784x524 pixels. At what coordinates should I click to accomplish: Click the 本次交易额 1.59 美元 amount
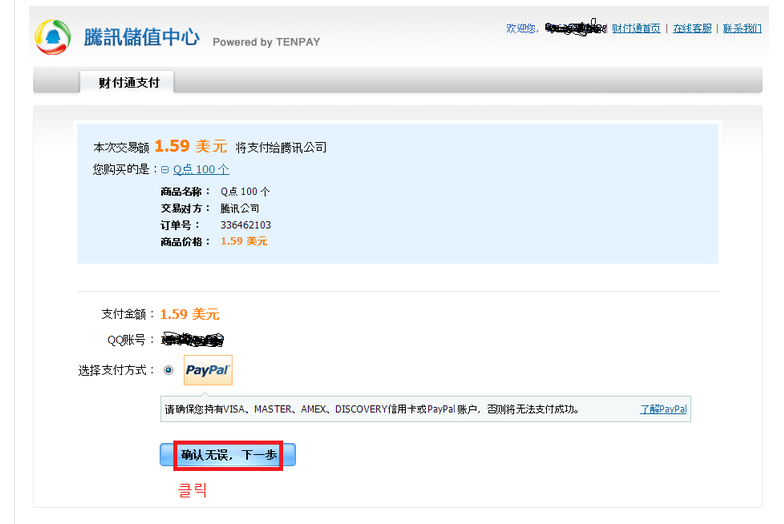click(x=190, y=146)
